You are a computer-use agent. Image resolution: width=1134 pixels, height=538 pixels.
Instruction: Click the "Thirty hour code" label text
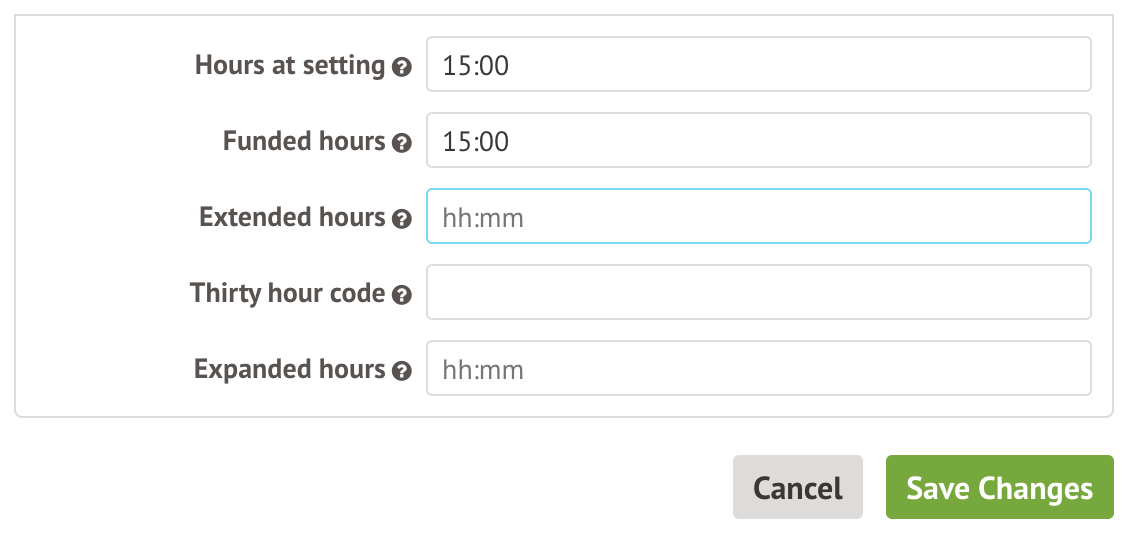[287, 293]
